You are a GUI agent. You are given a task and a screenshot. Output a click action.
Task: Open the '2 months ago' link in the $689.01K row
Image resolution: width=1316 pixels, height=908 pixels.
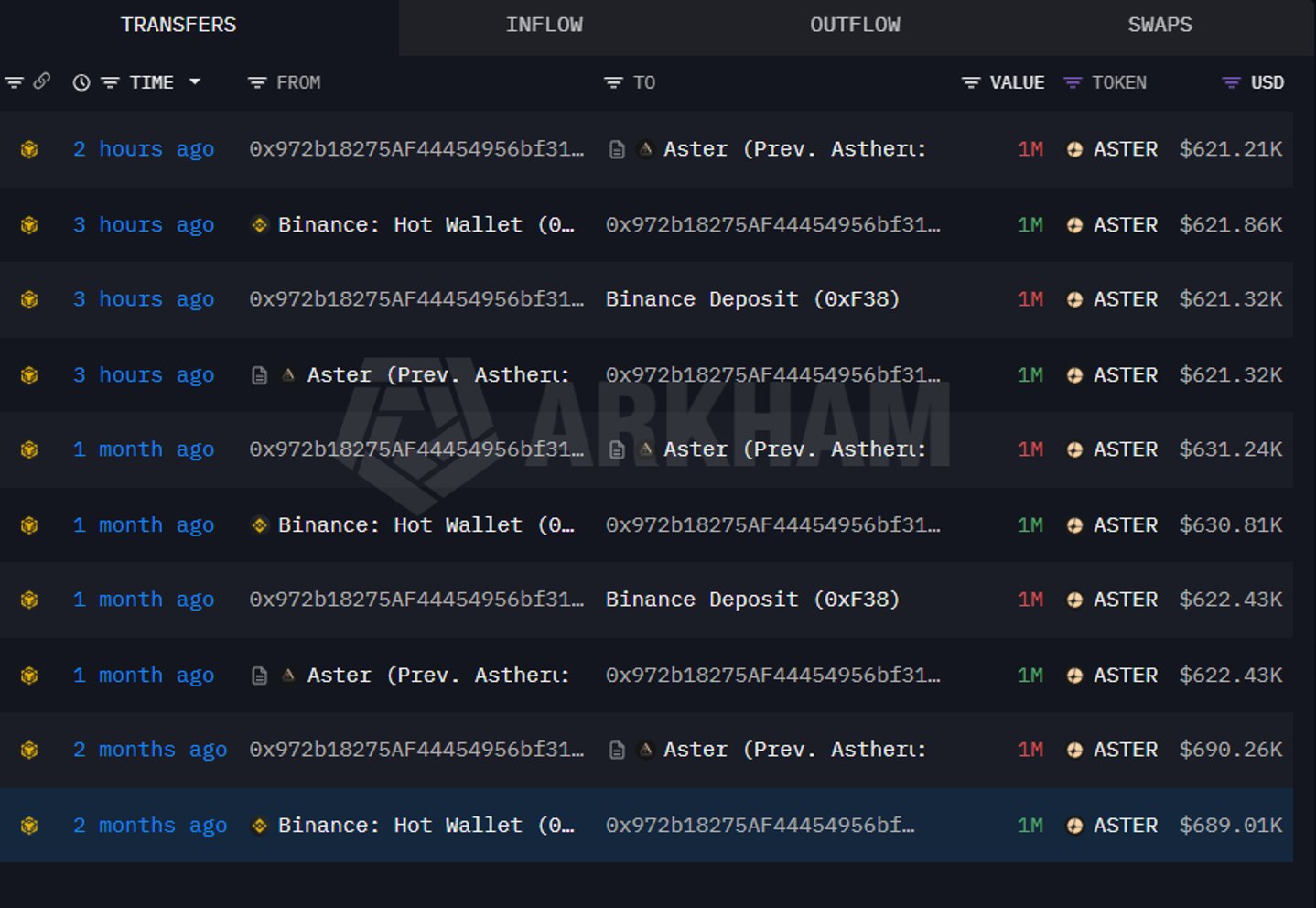150,825
